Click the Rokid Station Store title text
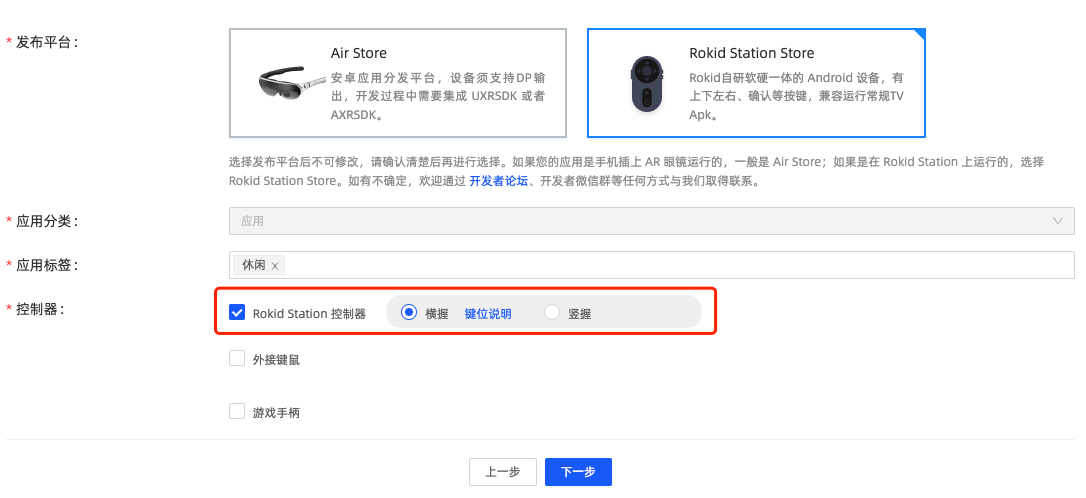This screenshot has height=498, width=1086. point(751,53)
